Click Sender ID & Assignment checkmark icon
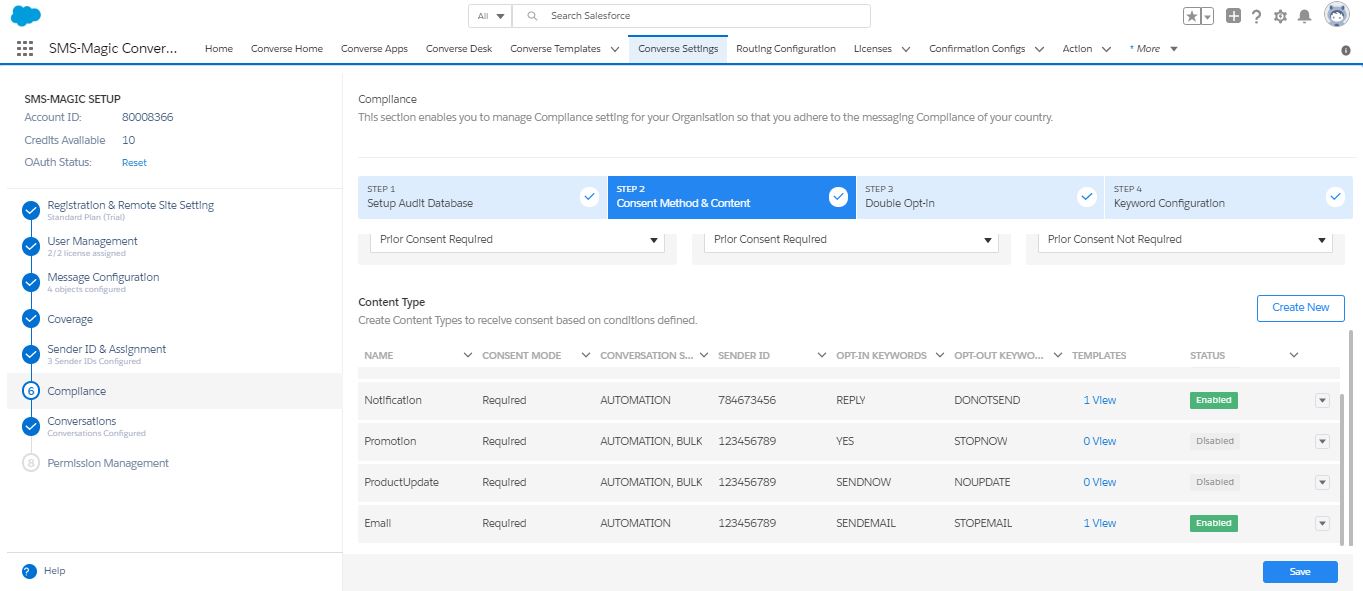This screenshot has height=591, width=1363. (31, 354)
